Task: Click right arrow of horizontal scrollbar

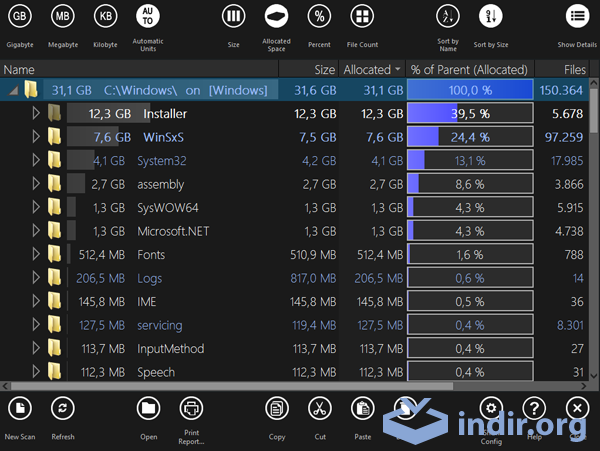Action: click(x=584, y=386)
